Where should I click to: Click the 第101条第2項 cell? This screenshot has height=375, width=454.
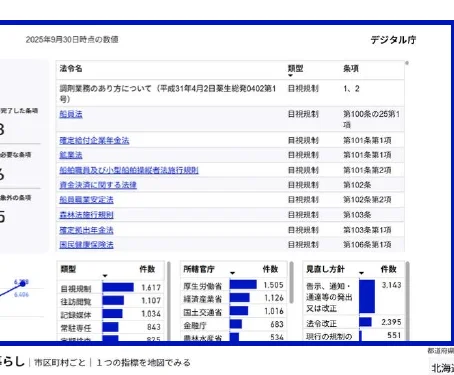[367, 170]
